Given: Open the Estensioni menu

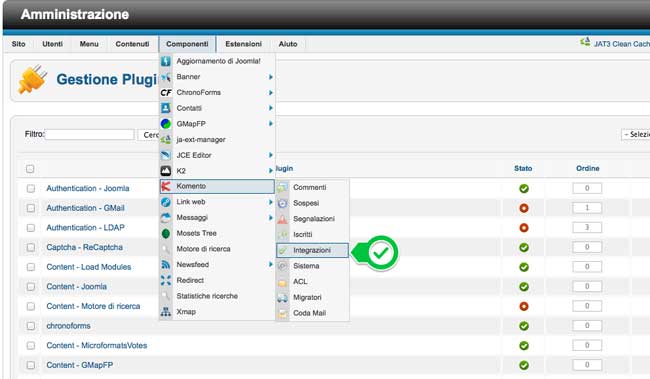Looking at the screenshot, I should click(x=243, y=44).
